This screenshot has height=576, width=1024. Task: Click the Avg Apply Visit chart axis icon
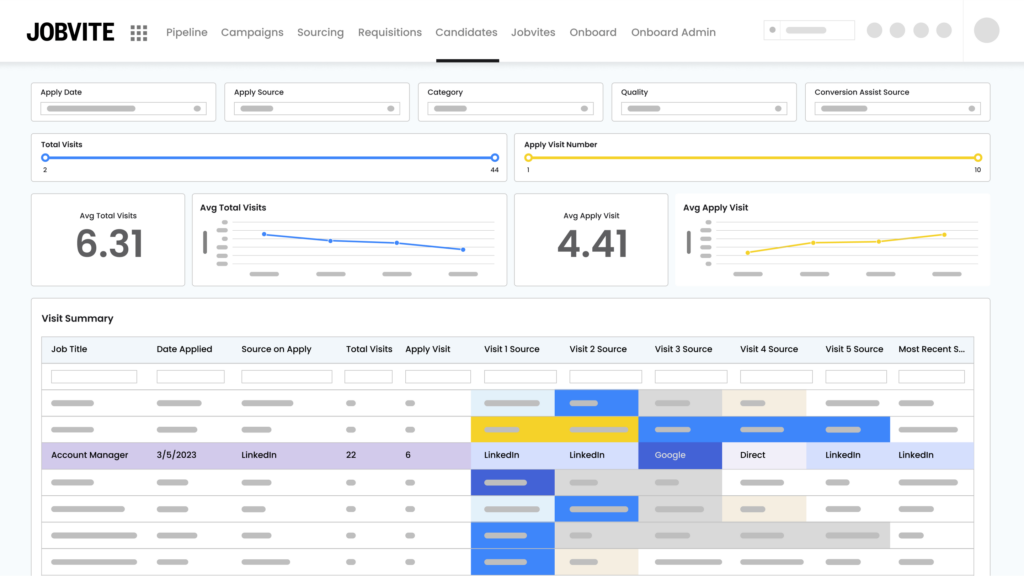click(688, 242)
